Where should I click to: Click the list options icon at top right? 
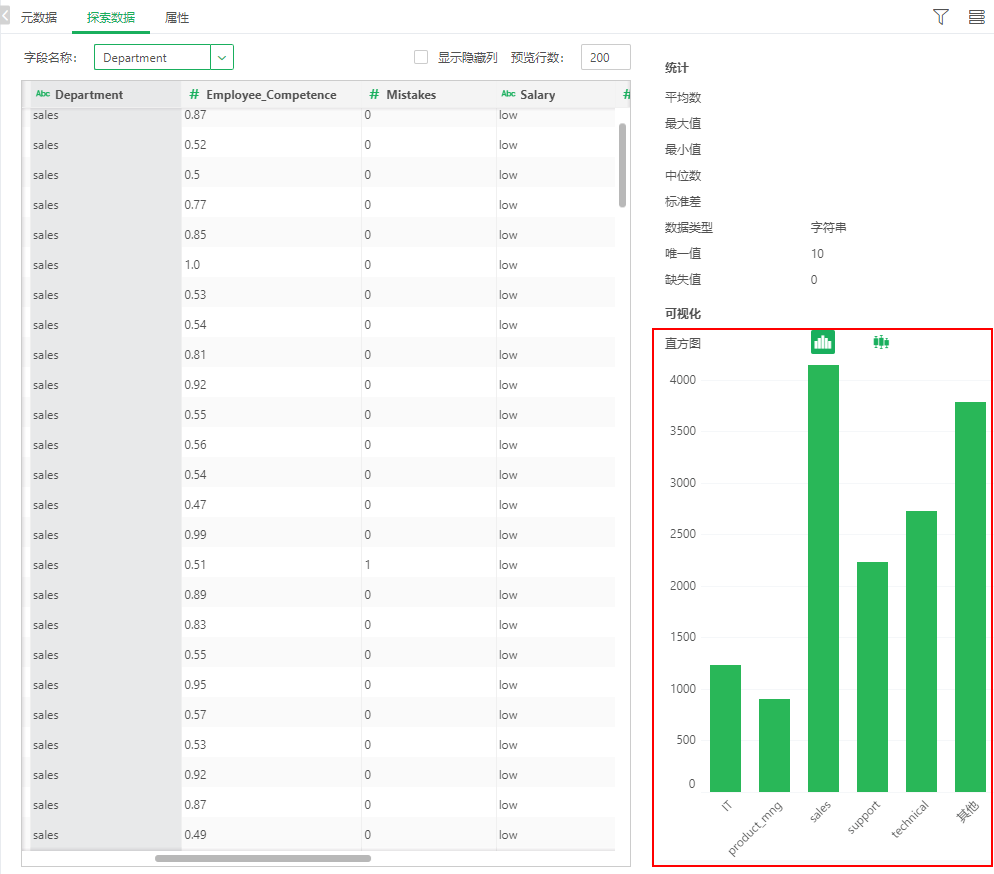[x=977, y=17]
